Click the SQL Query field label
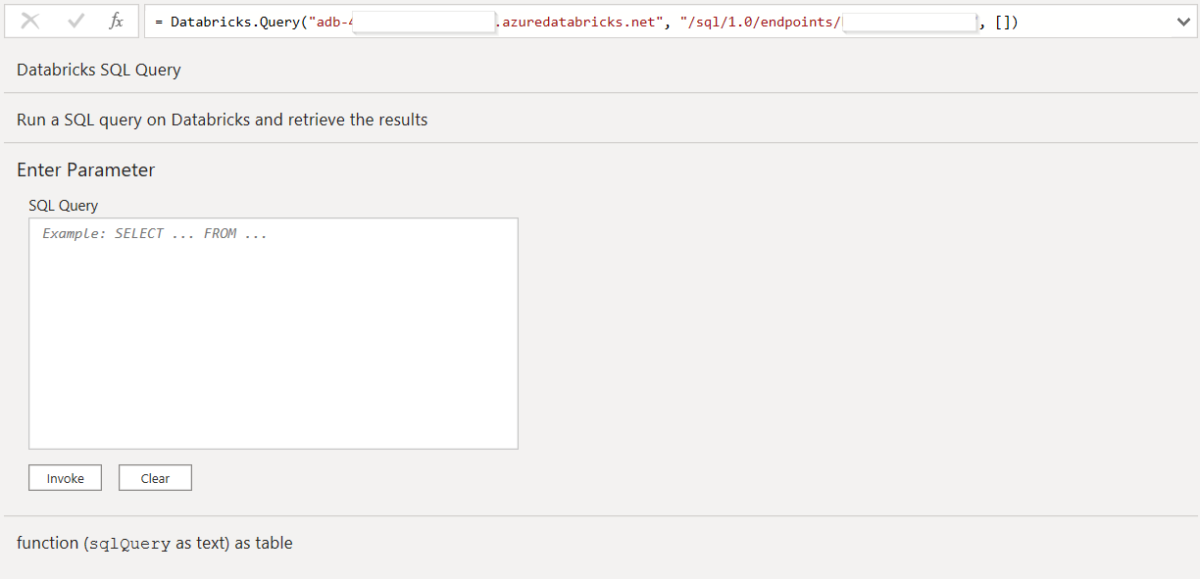The width and height of the screenshot is (1200, 579). [63, 205]
